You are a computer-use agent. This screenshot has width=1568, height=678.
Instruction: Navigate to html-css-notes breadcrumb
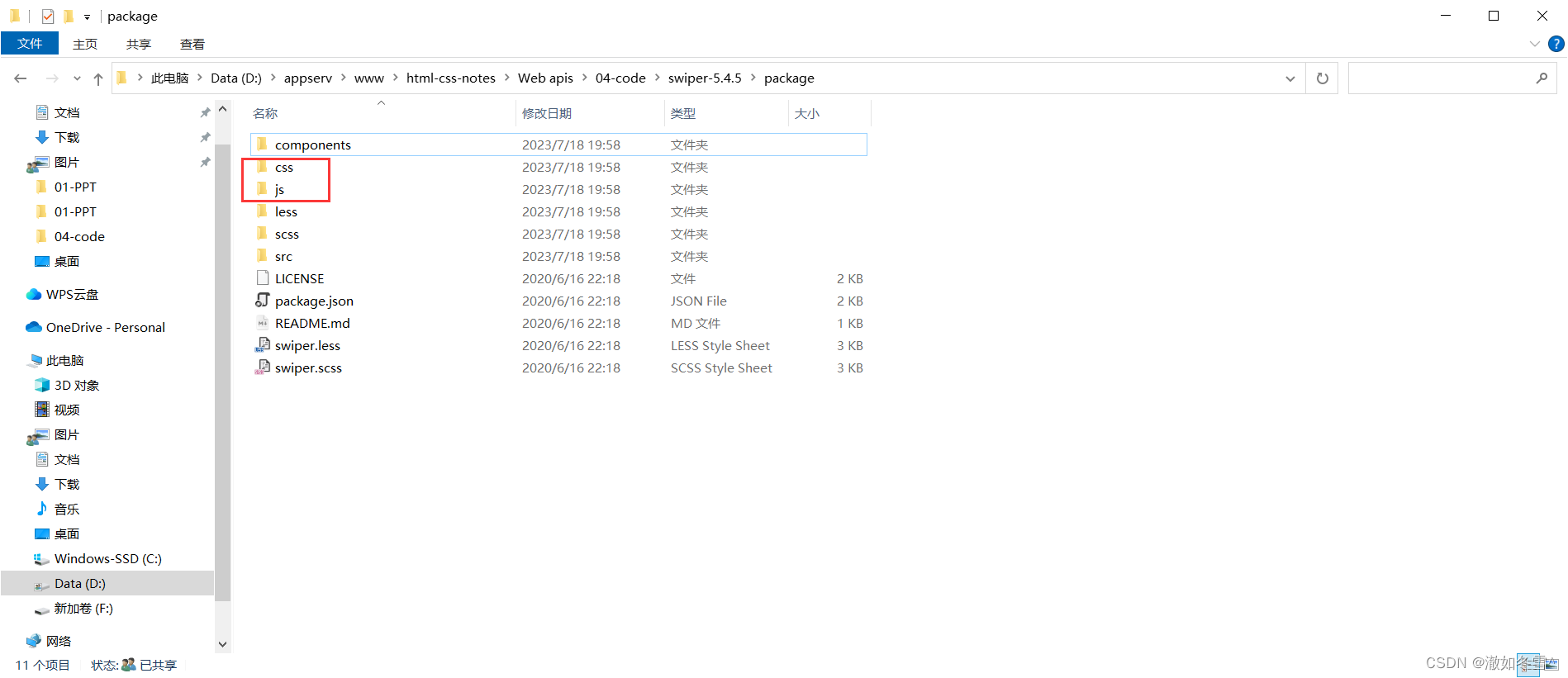pos(451,78)
